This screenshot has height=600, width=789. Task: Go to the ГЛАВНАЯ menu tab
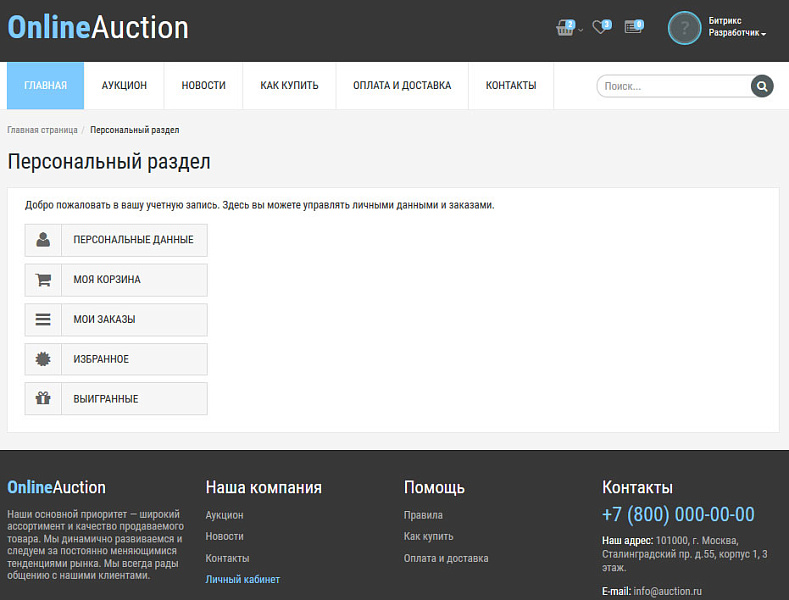click(45, 86)
